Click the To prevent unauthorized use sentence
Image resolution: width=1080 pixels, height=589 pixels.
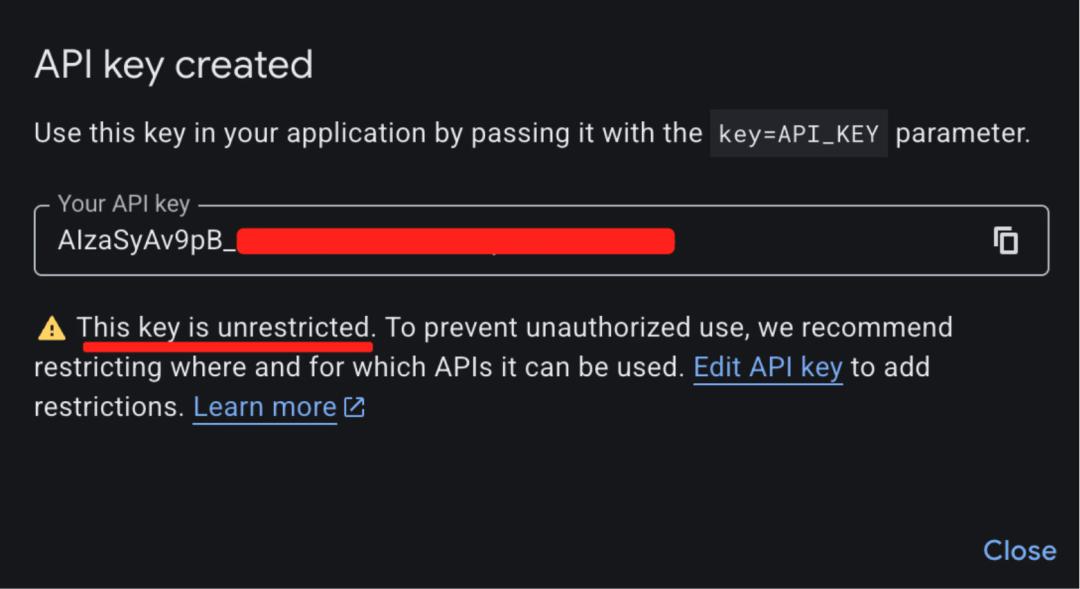(x=560, y=327)
